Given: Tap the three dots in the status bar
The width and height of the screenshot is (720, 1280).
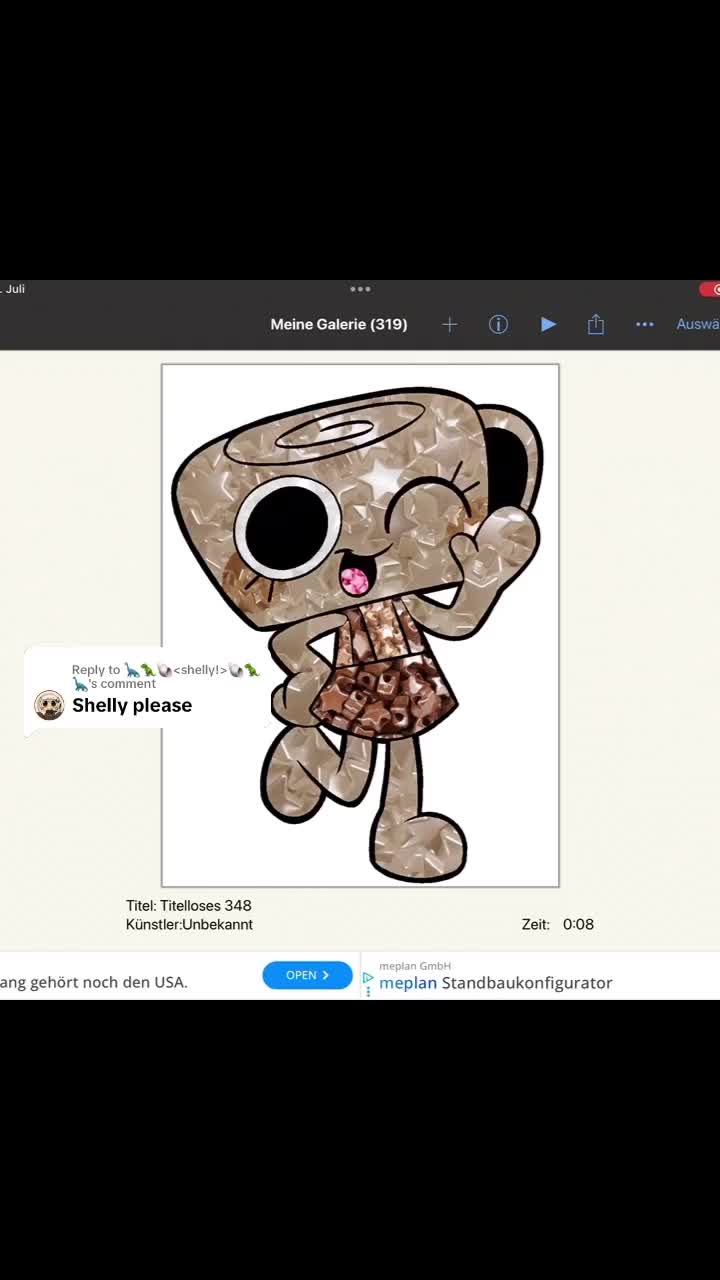Looking at the screenshot, I should pos(360,289).
